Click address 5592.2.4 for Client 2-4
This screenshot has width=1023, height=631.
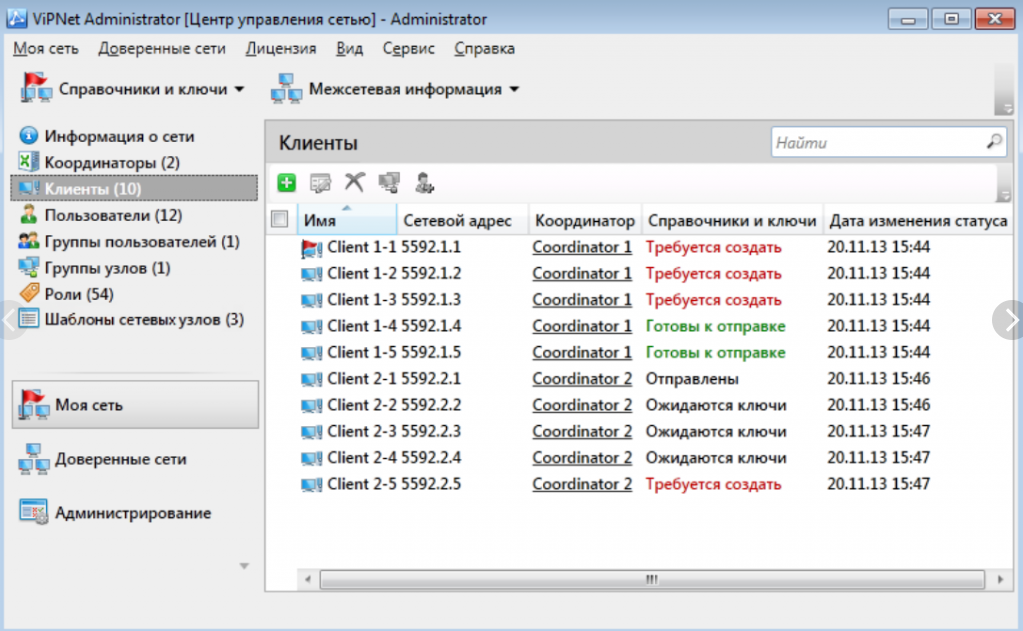coord(431,457)
